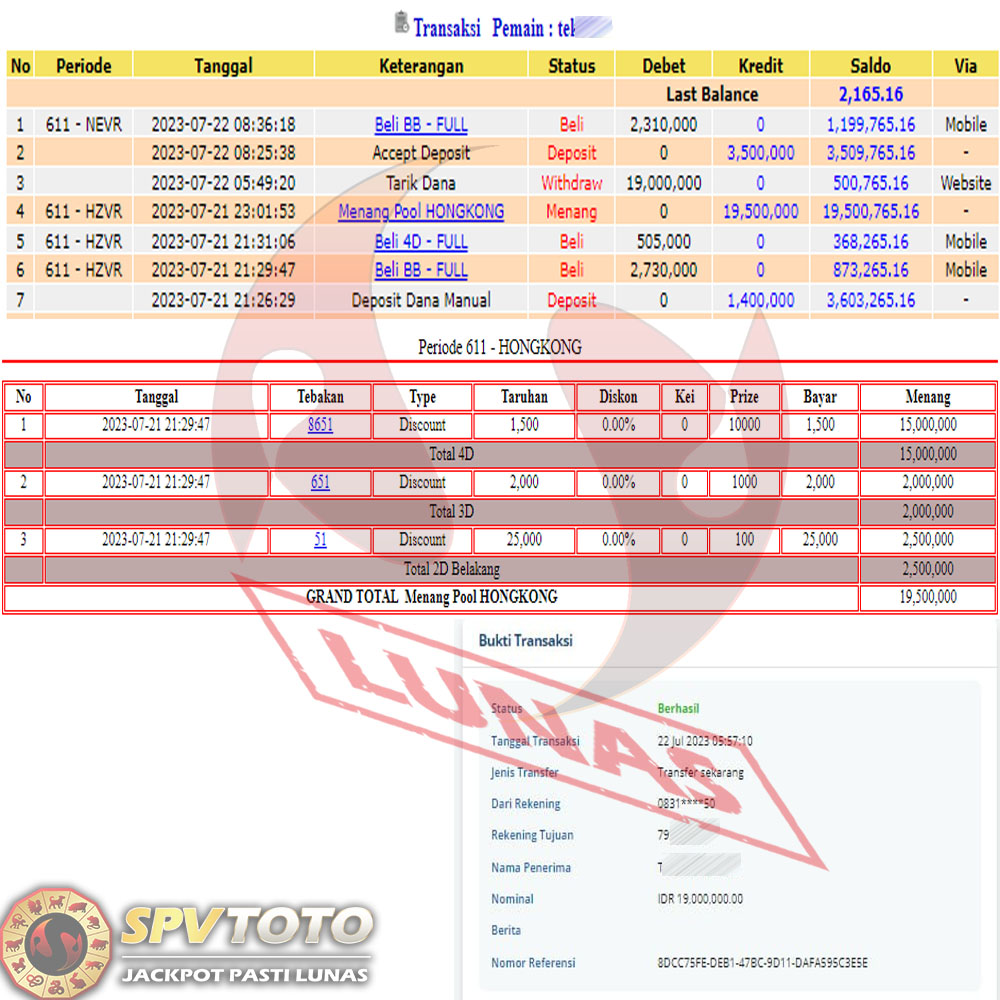Click the 651 tebakan link
The image size is (1000, 1000).
tap(320, 482)
